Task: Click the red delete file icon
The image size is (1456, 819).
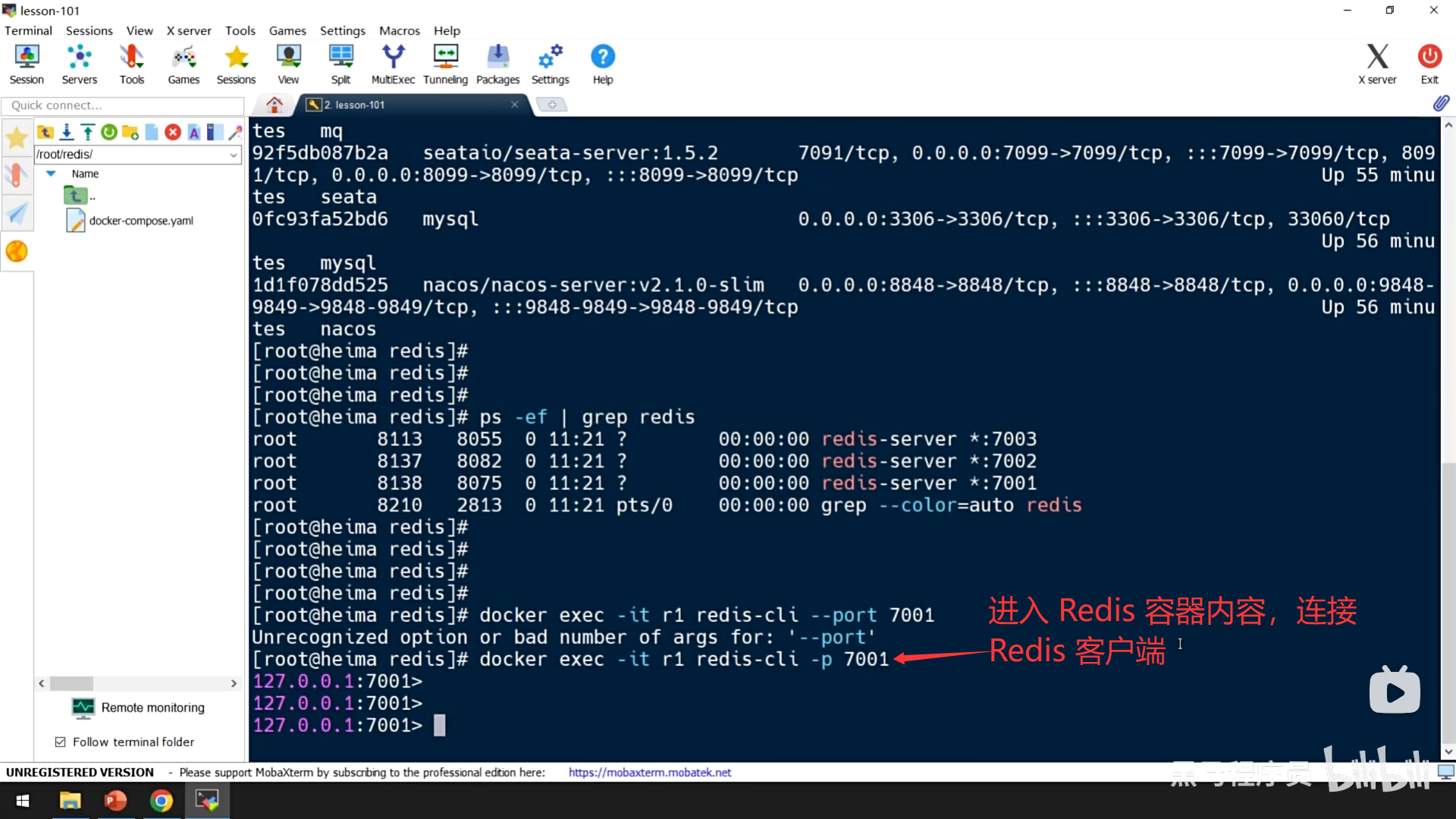Action: pyautogui.click(x=173, y=133)
